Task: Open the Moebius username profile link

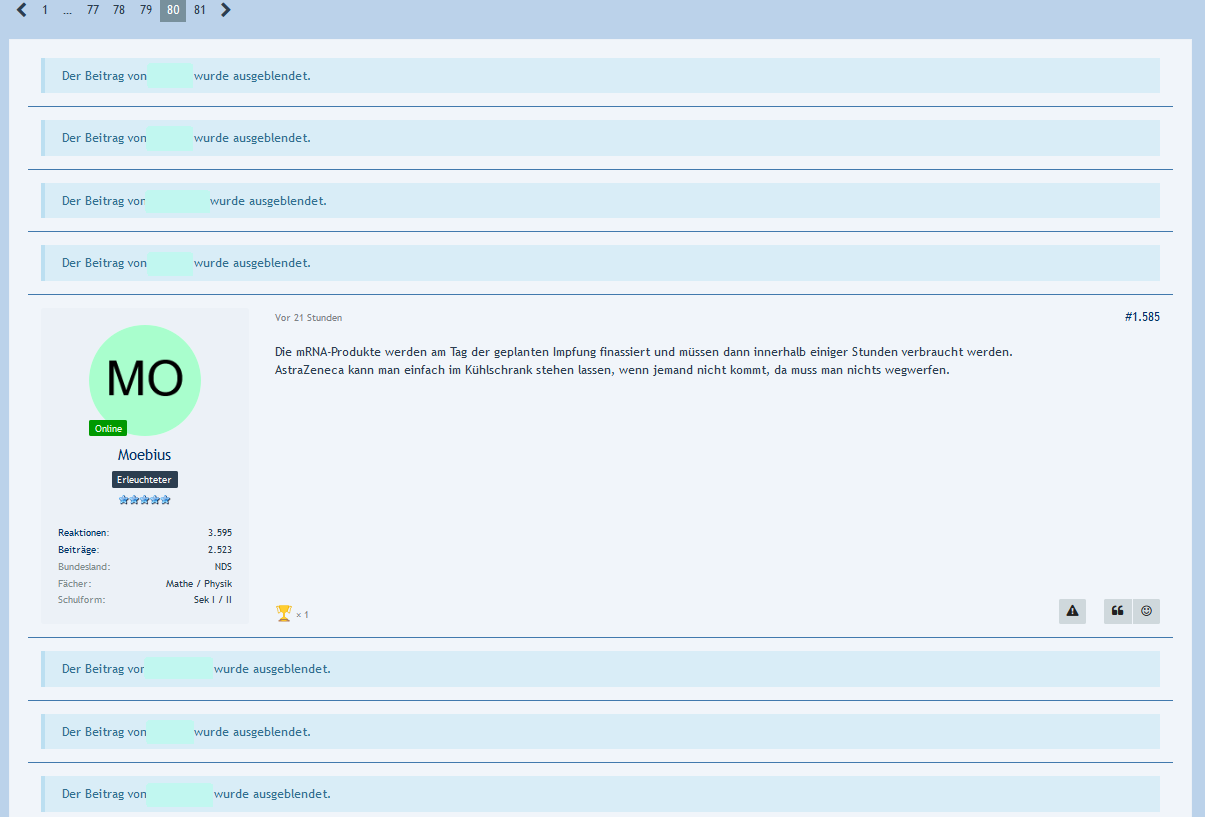Action: [145, 455]
